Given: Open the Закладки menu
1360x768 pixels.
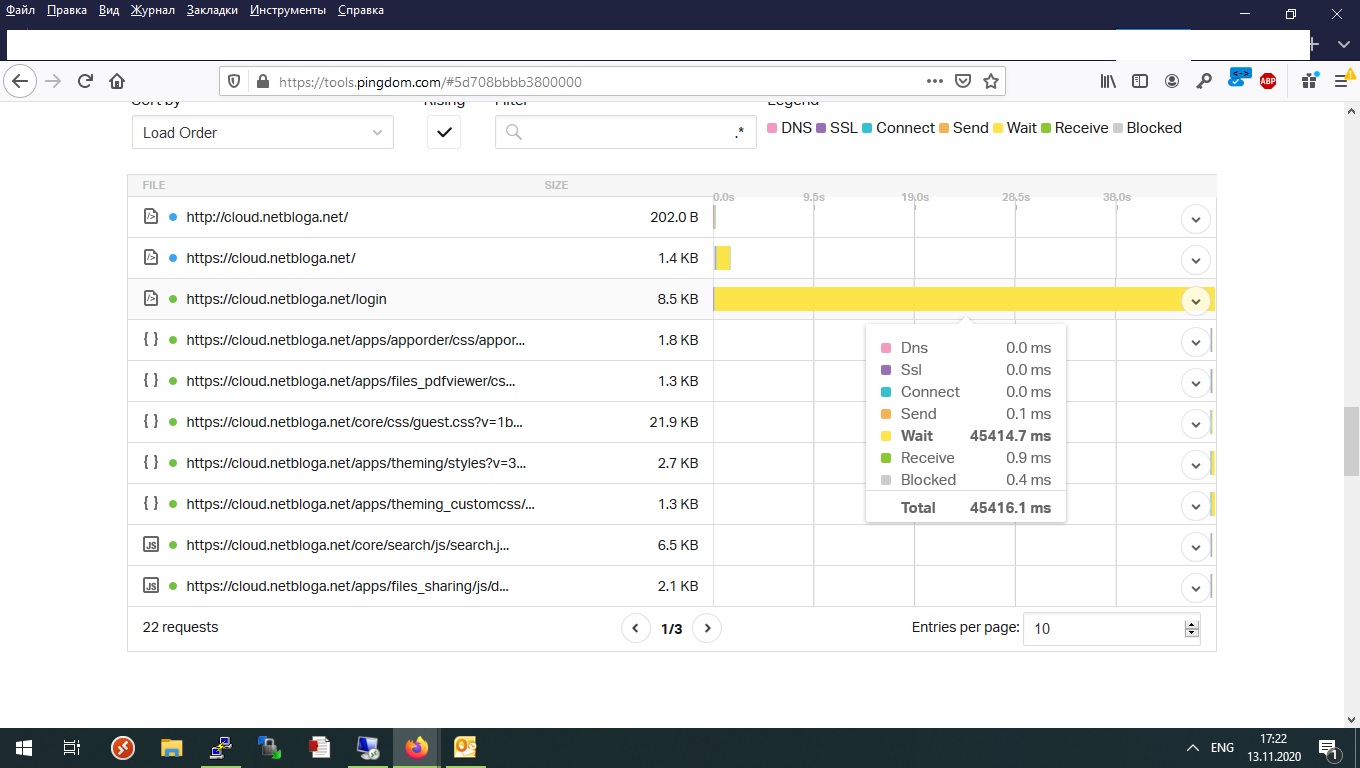Looking at the screenshot, I should pos(212,10).
